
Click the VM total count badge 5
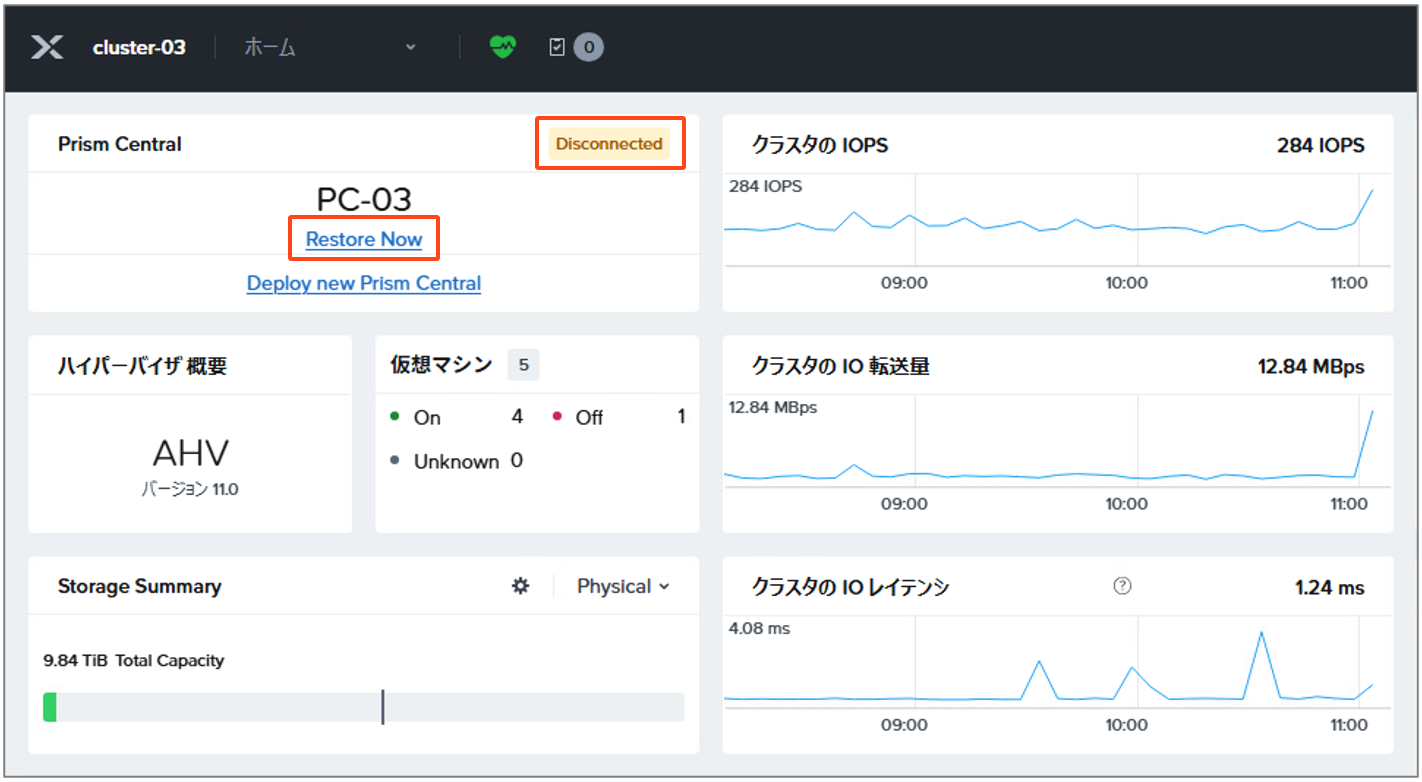[x=523, y=365]
